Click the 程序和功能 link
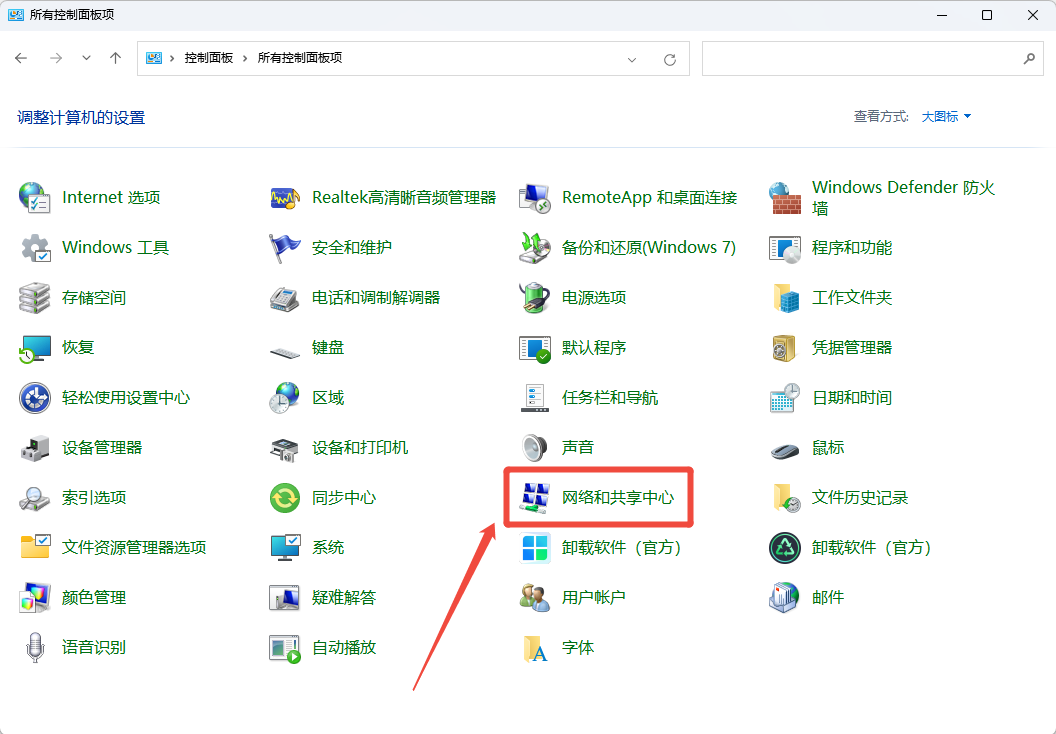 click(852, 248)
